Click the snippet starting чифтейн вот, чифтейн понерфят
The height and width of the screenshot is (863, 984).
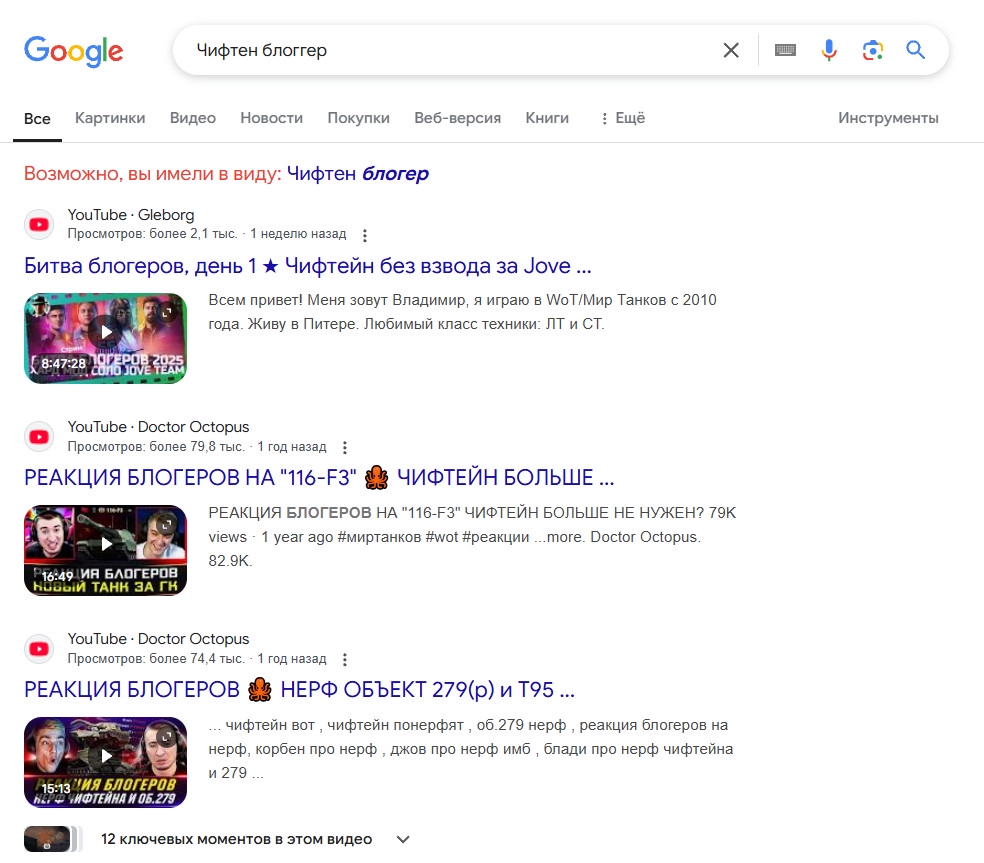click(471, 749)
